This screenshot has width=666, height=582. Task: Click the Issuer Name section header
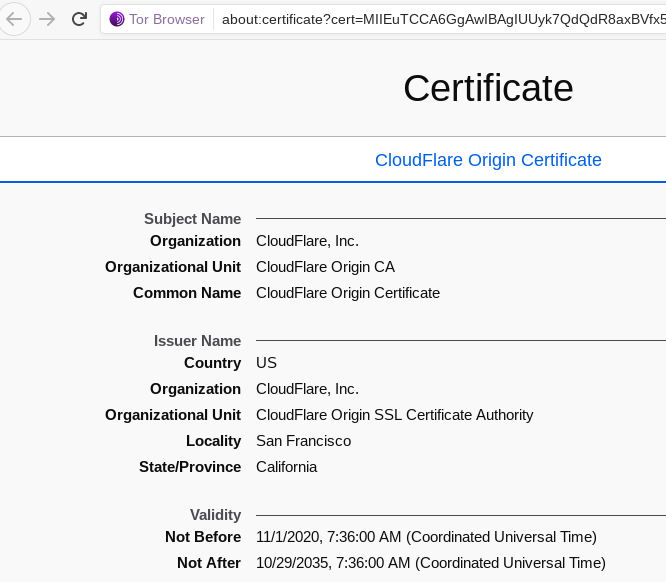pyautogui.click(x=197, y=341)
